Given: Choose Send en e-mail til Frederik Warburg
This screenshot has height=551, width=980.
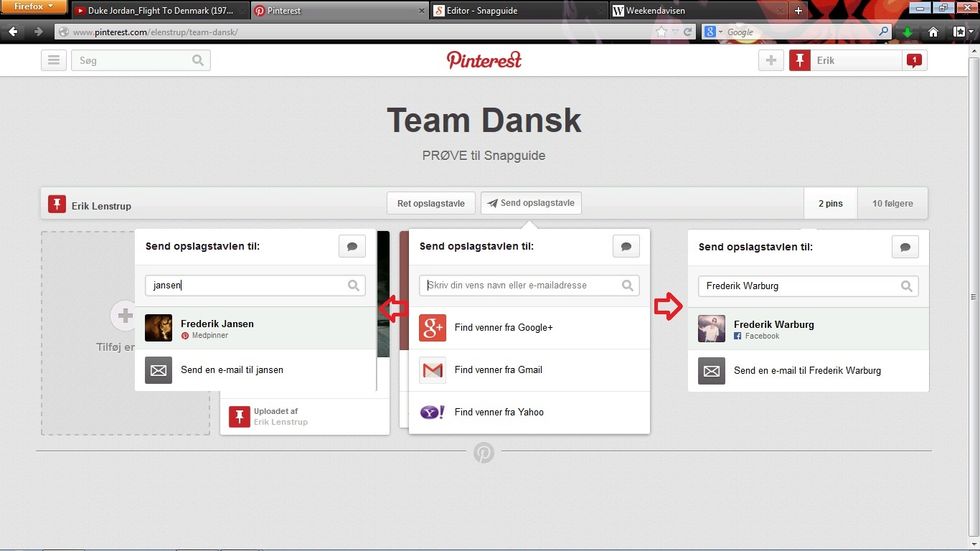Looking at the screenshot, I should tap(808, 370).
